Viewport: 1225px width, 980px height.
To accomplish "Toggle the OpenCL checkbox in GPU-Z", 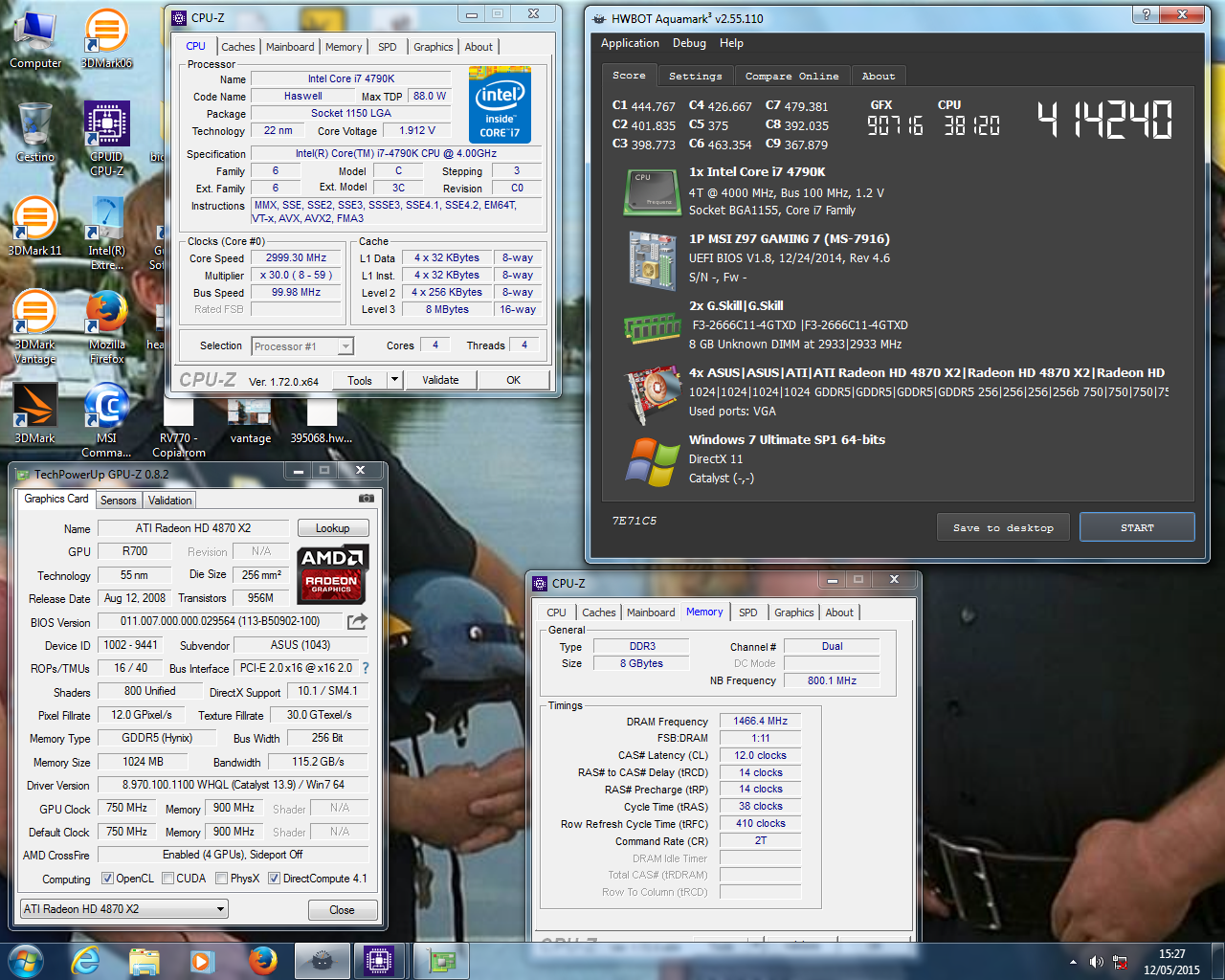I will click(108, 879).
